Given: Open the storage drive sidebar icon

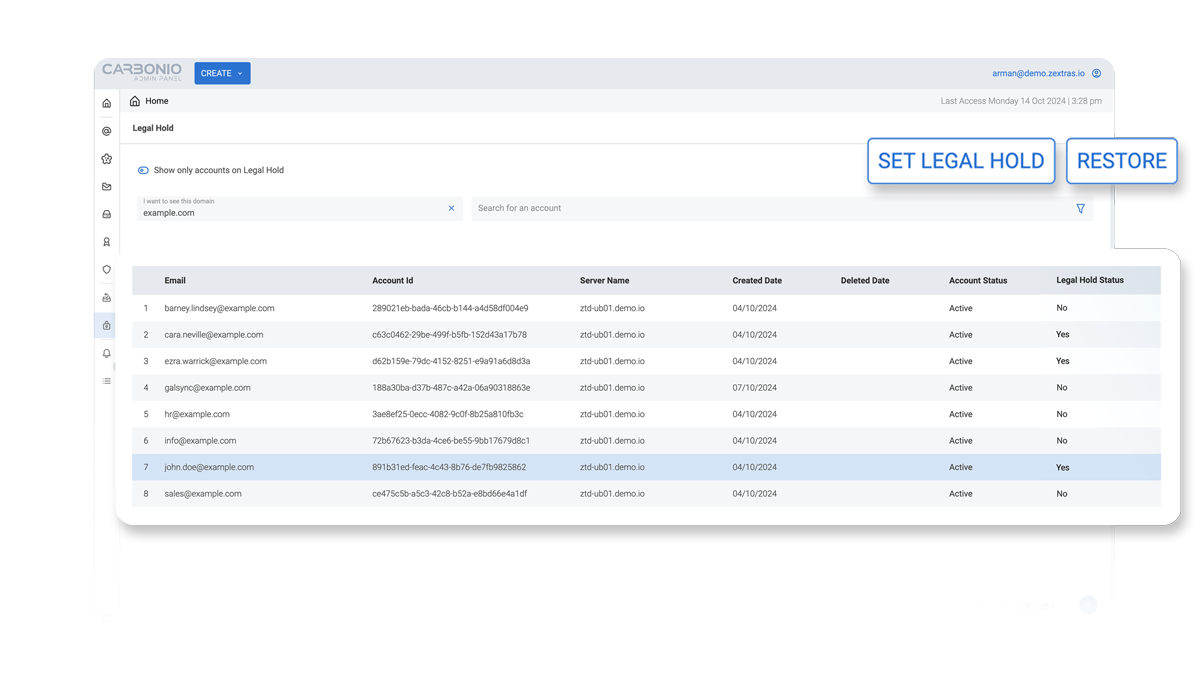Looking at the screenshot, I should click(107, 214).
